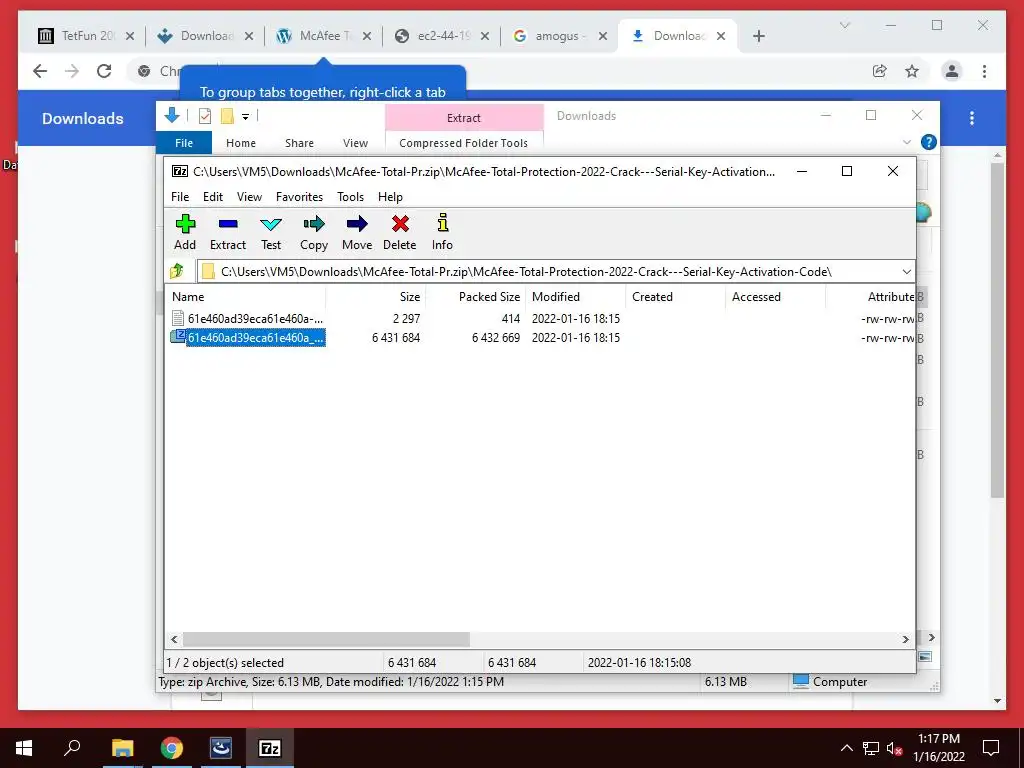Screen dimensions: 1024x768
Task: Open the Home tab in Explorer ribbon
Action: click(x=241, y=143)
